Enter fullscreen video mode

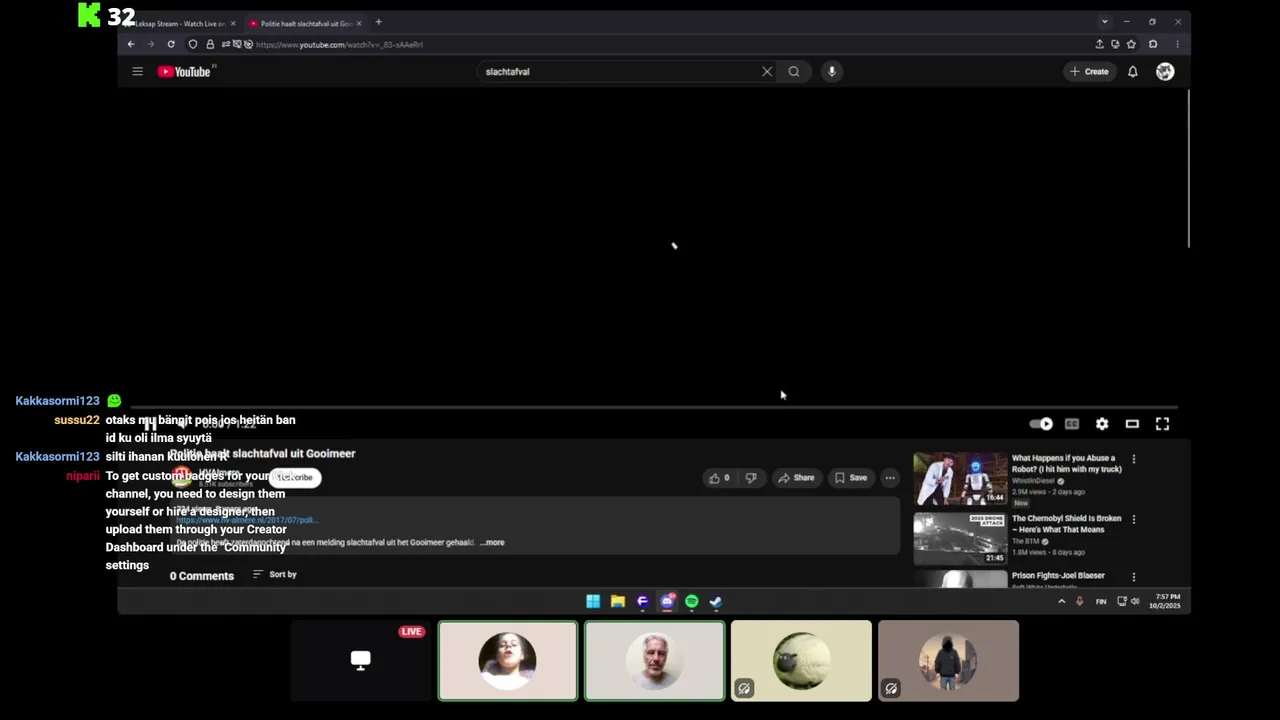click(1162, 424)
